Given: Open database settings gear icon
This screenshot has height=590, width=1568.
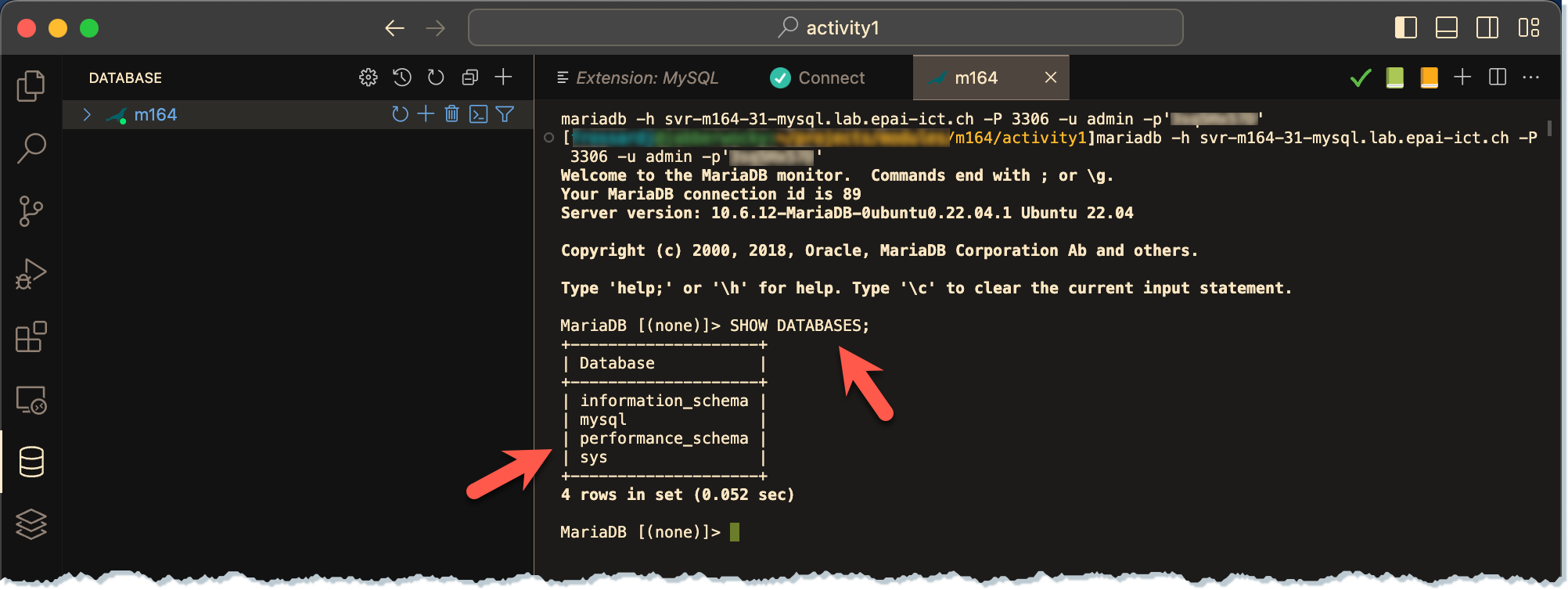Looking at the screenshot, I should 368,77.
